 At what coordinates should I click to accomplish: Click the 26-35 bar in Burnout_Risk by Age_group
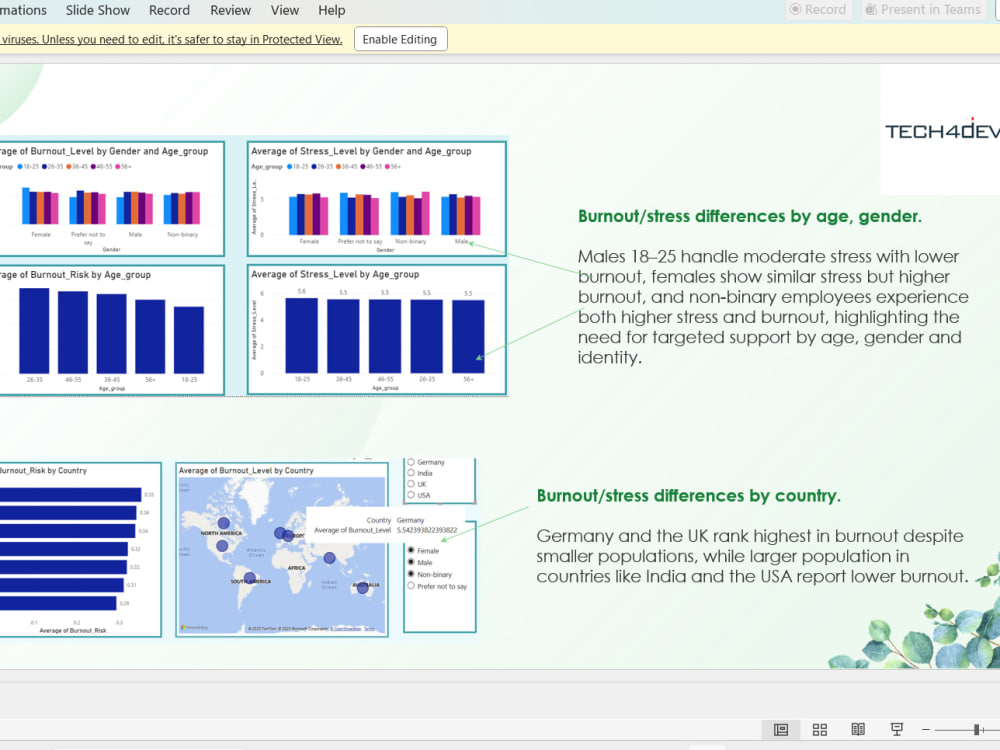(x=34, y=330)
